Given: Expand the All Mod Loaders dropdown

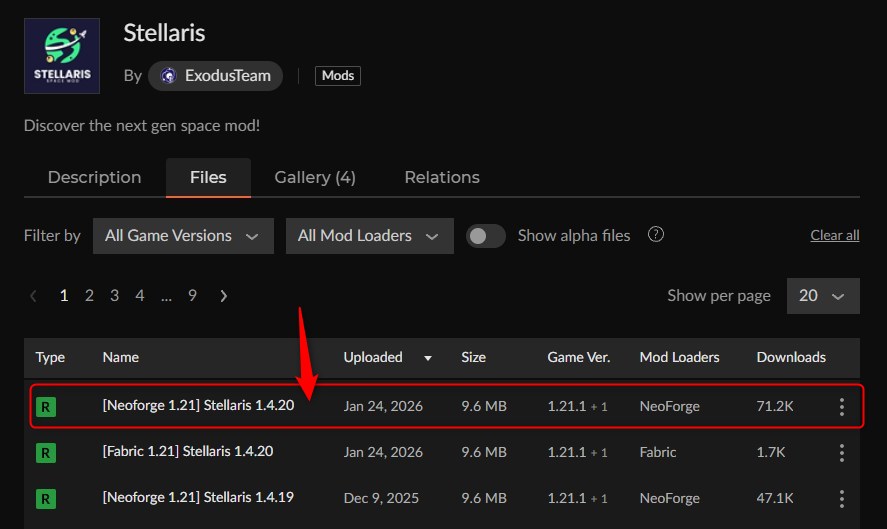Looking at the screenshot, I should pyautogui.click(x=369, y=236).
